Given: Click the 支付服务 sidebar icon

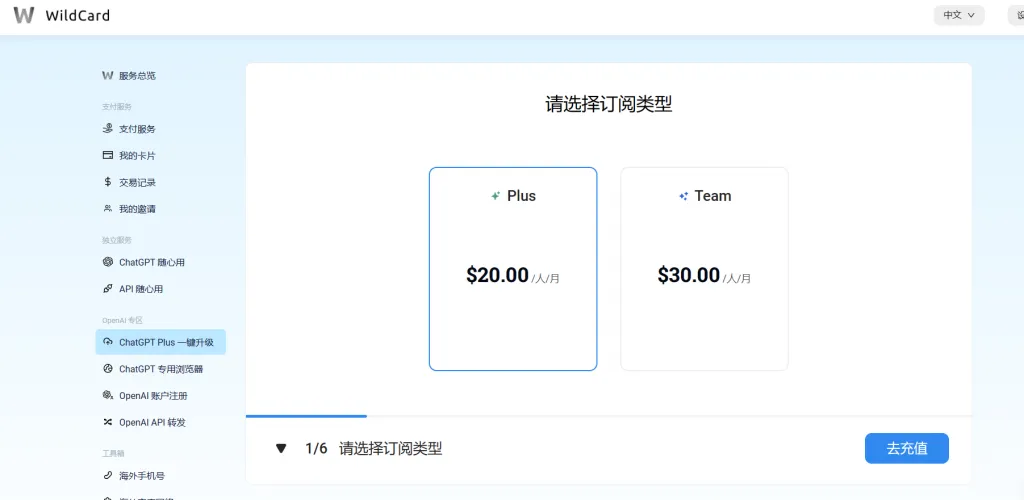Looking at the screenshot, I should [x=108, y=129].
